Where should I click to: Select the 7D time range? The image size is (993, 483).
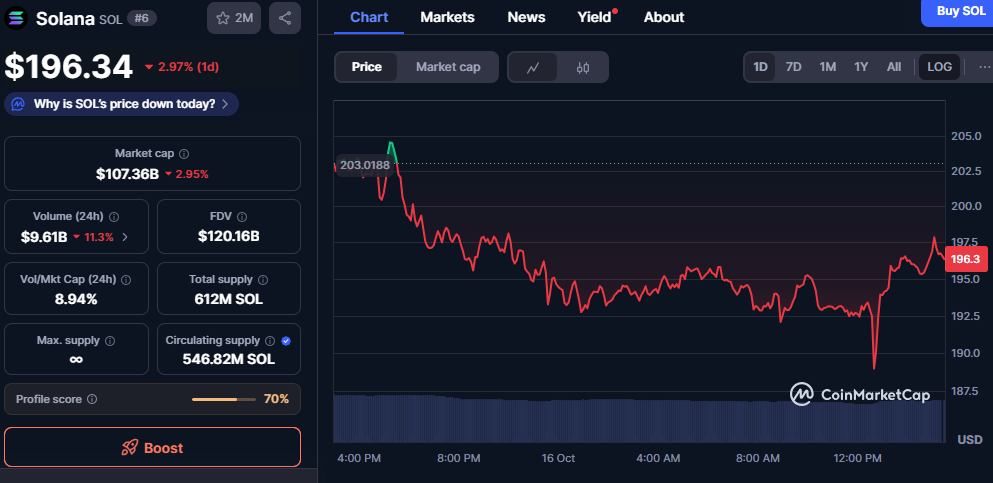793,67
